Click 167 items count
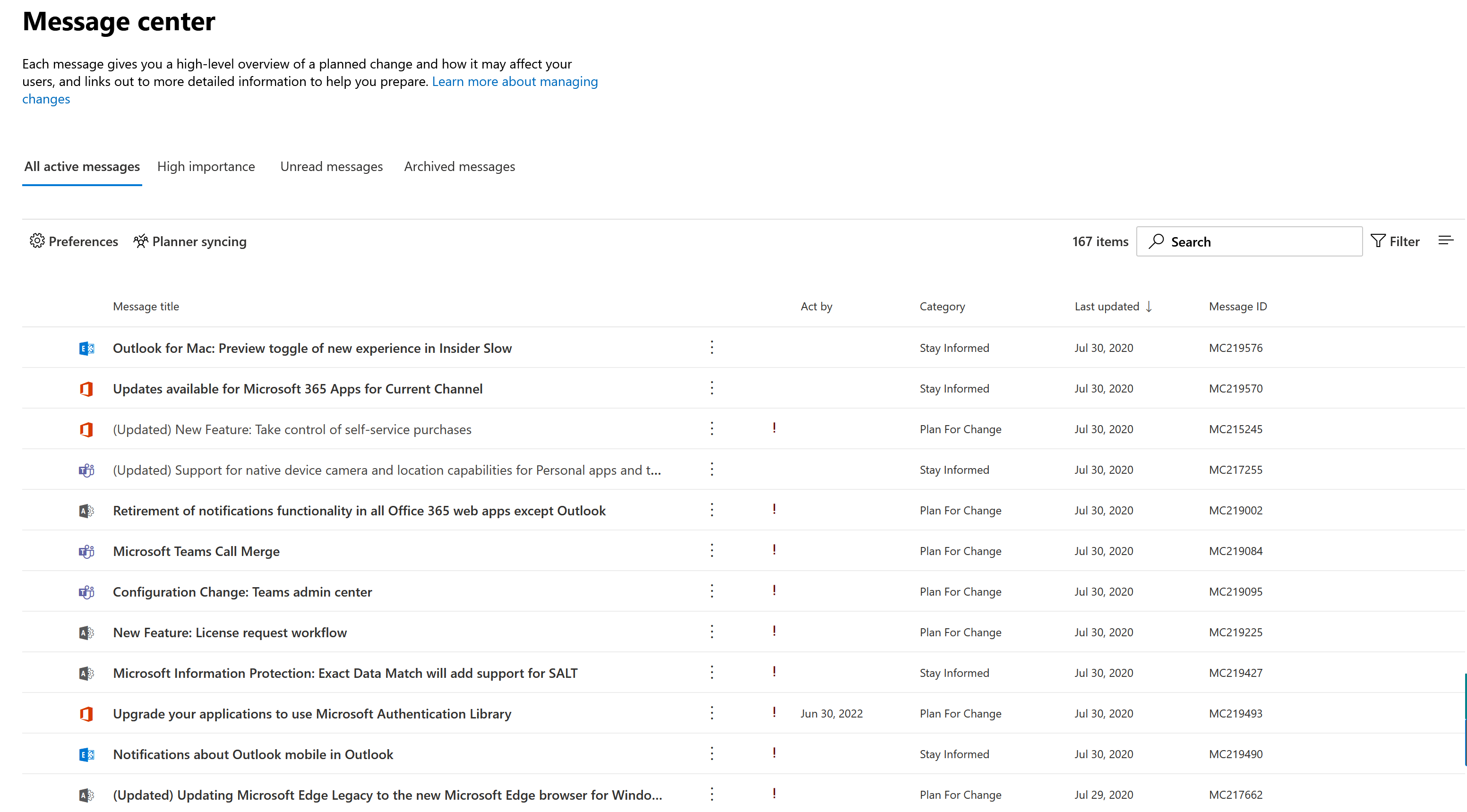Screen dimensions: 1467x812 [1100, 241]
